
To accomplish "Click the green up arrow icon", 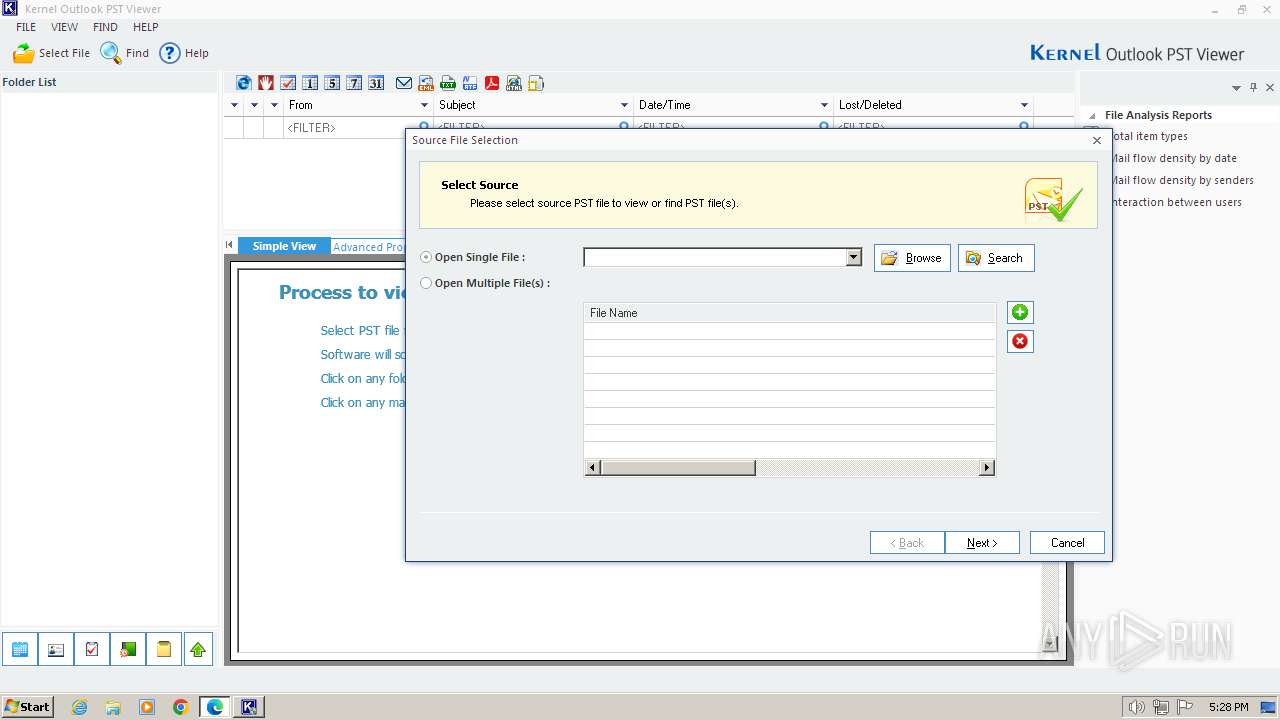I will point(198,649).
